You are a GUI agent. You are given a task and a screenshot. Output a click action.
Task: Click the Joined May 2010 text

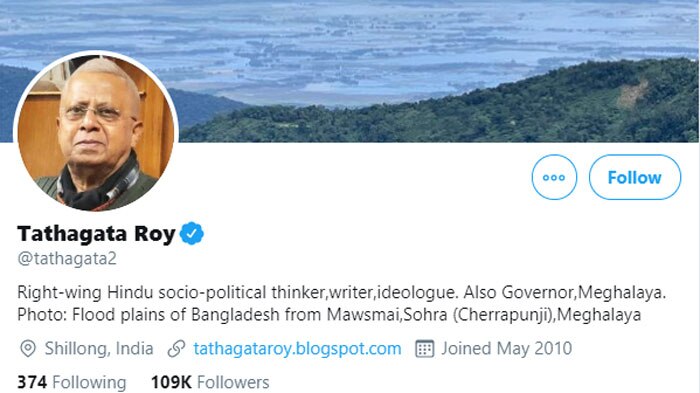tap(507, 349)
